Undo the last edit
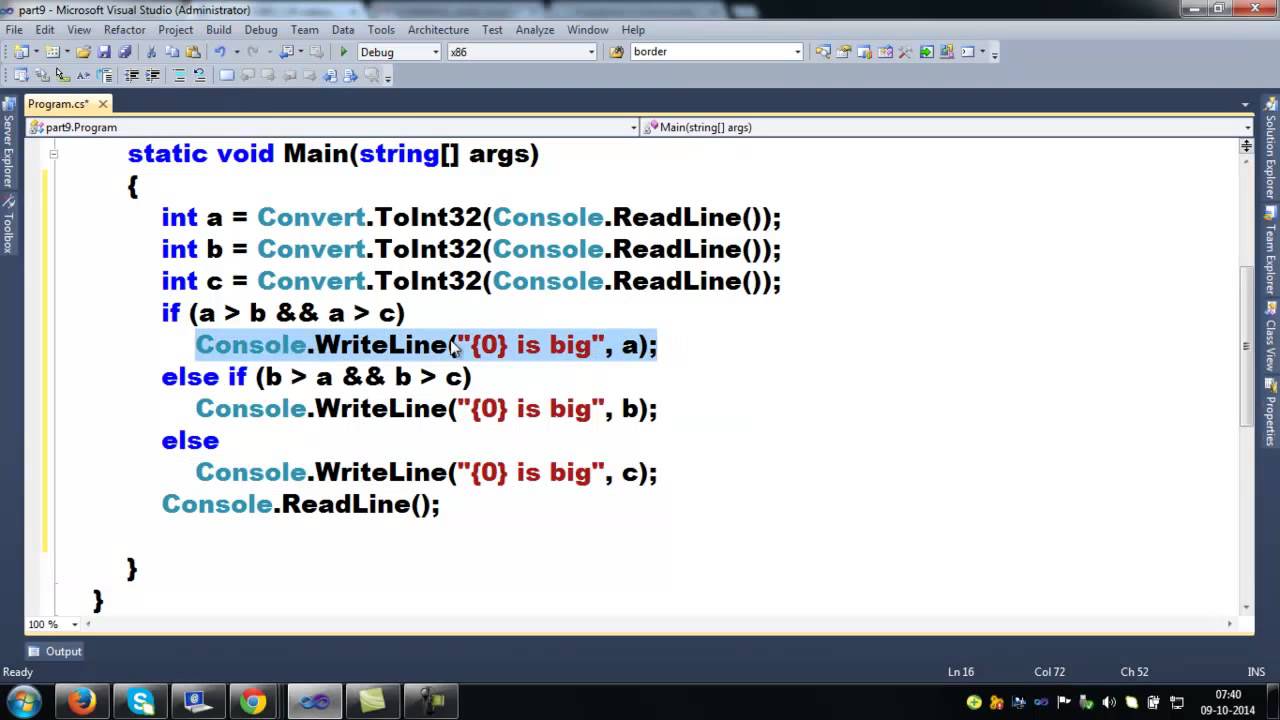Image resolution: width=1280 pixels, height=720 pixels. (220, 52)
